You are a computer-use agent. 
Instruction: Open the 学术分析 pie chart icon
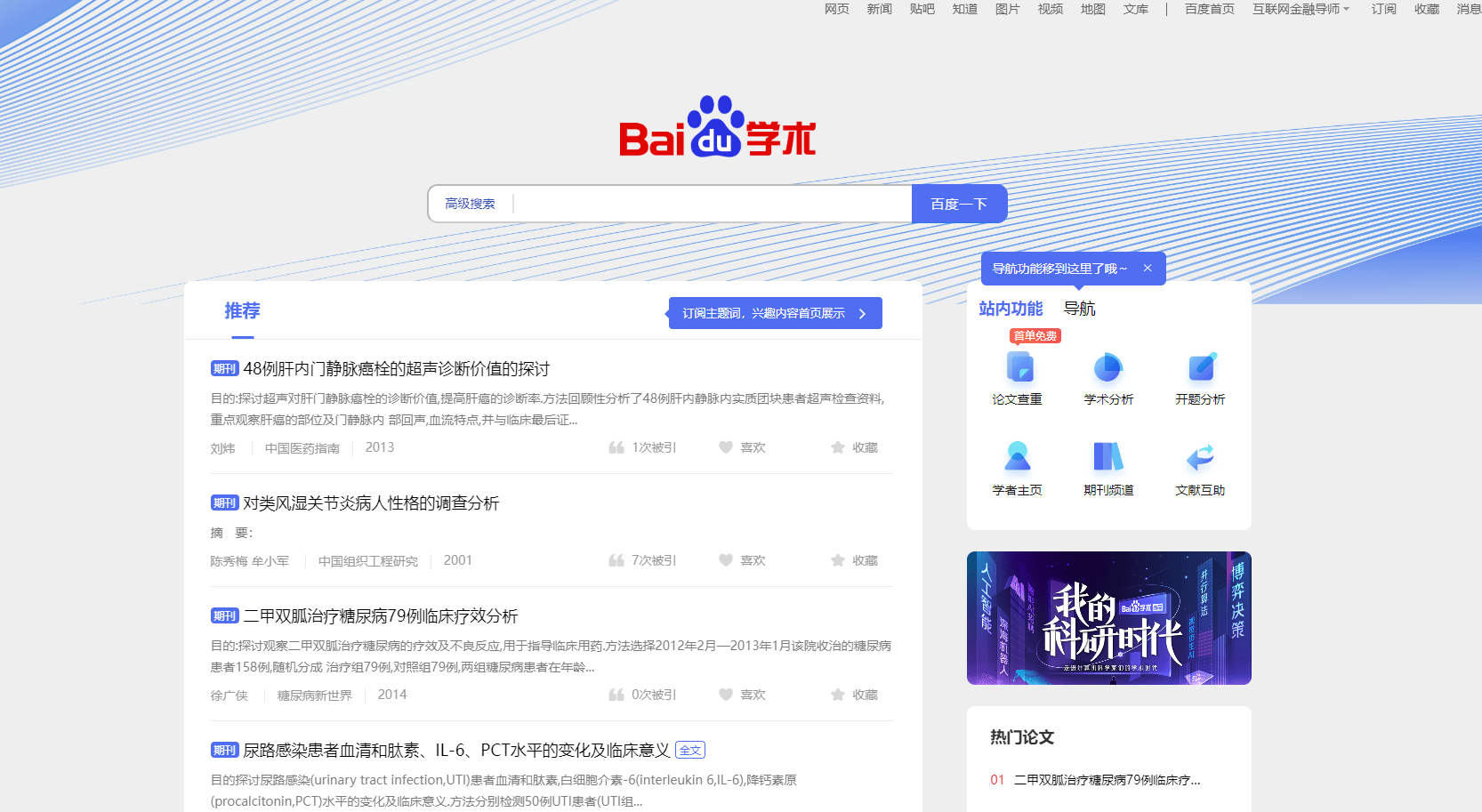click(1108, 367)
